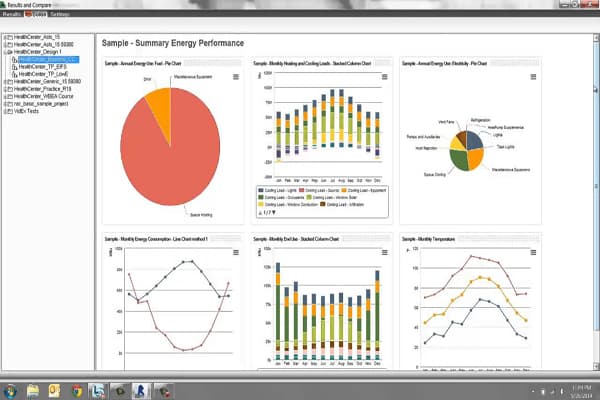Open menu icon on Monthly End Use column chart
This screenshot has height=400, width=600.
click(x=385, y=253)
